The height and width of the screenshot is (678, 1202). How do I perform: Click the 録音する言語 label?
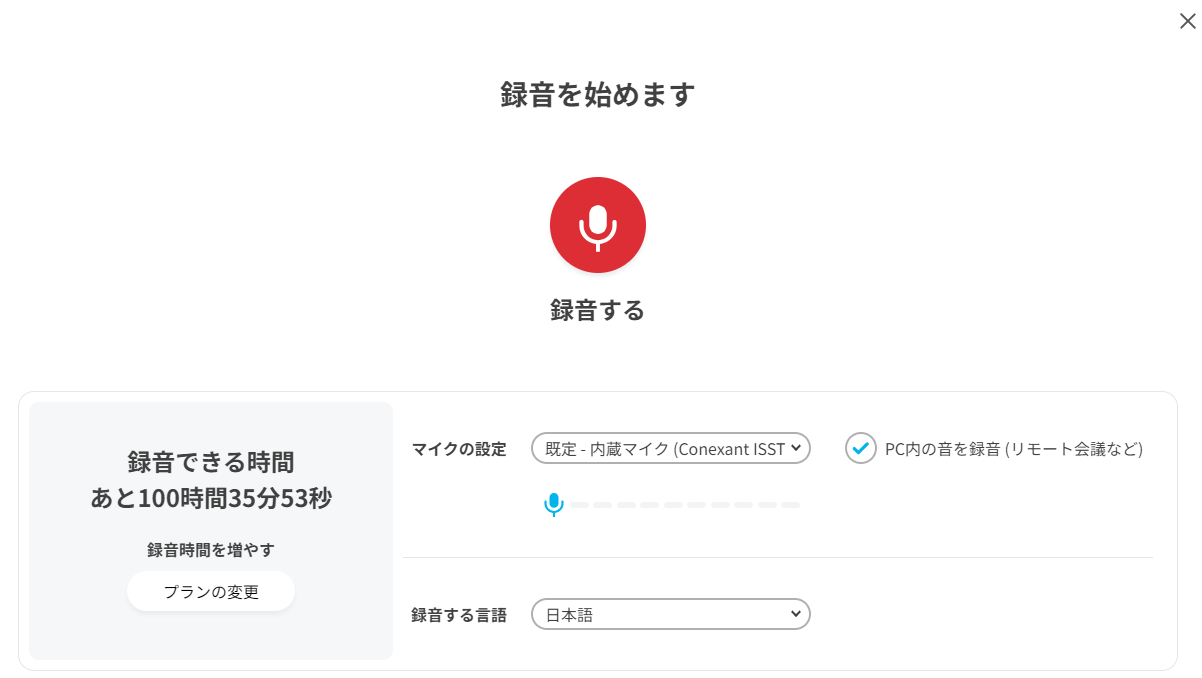click(459, 615)
